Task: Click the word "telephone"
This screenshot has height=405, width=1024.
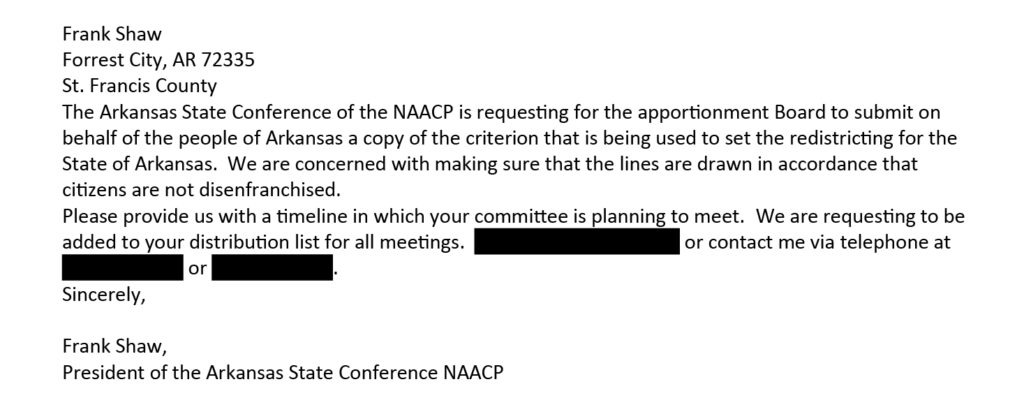Action: tap(882, 243)
